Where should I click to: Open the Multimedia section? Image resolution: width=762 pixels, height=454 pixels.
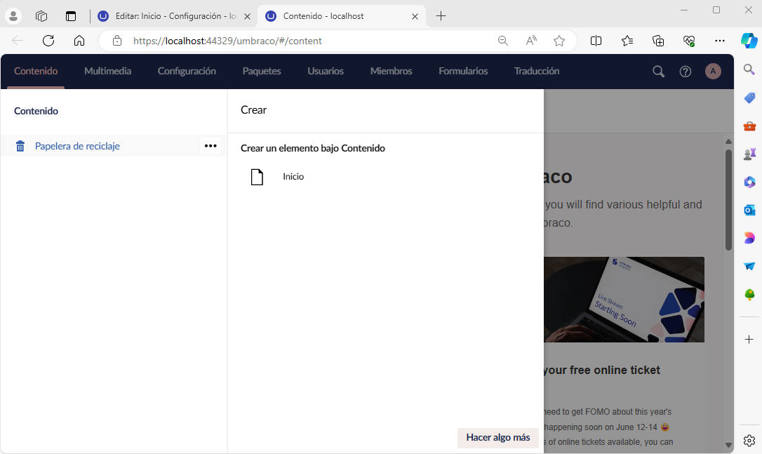pos(107,71)
